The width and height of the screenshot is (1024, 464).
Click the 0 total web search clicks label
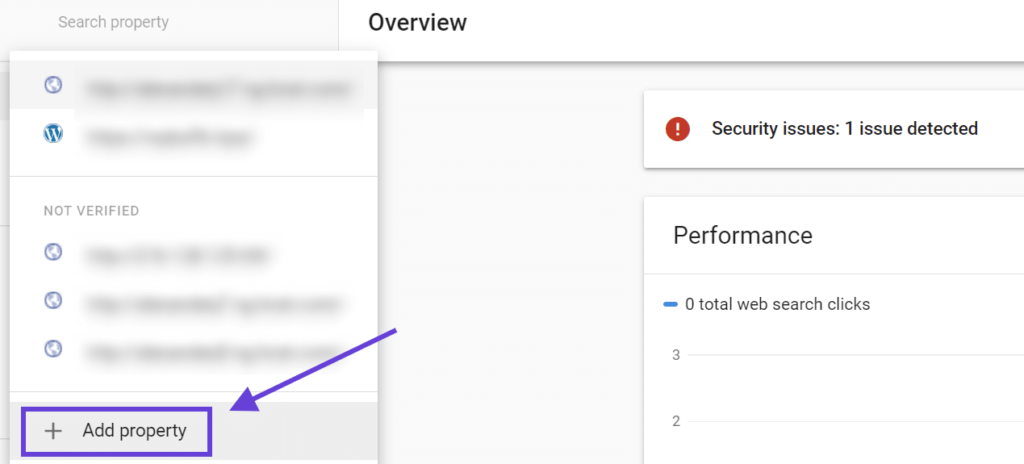(x=777, y=304)
